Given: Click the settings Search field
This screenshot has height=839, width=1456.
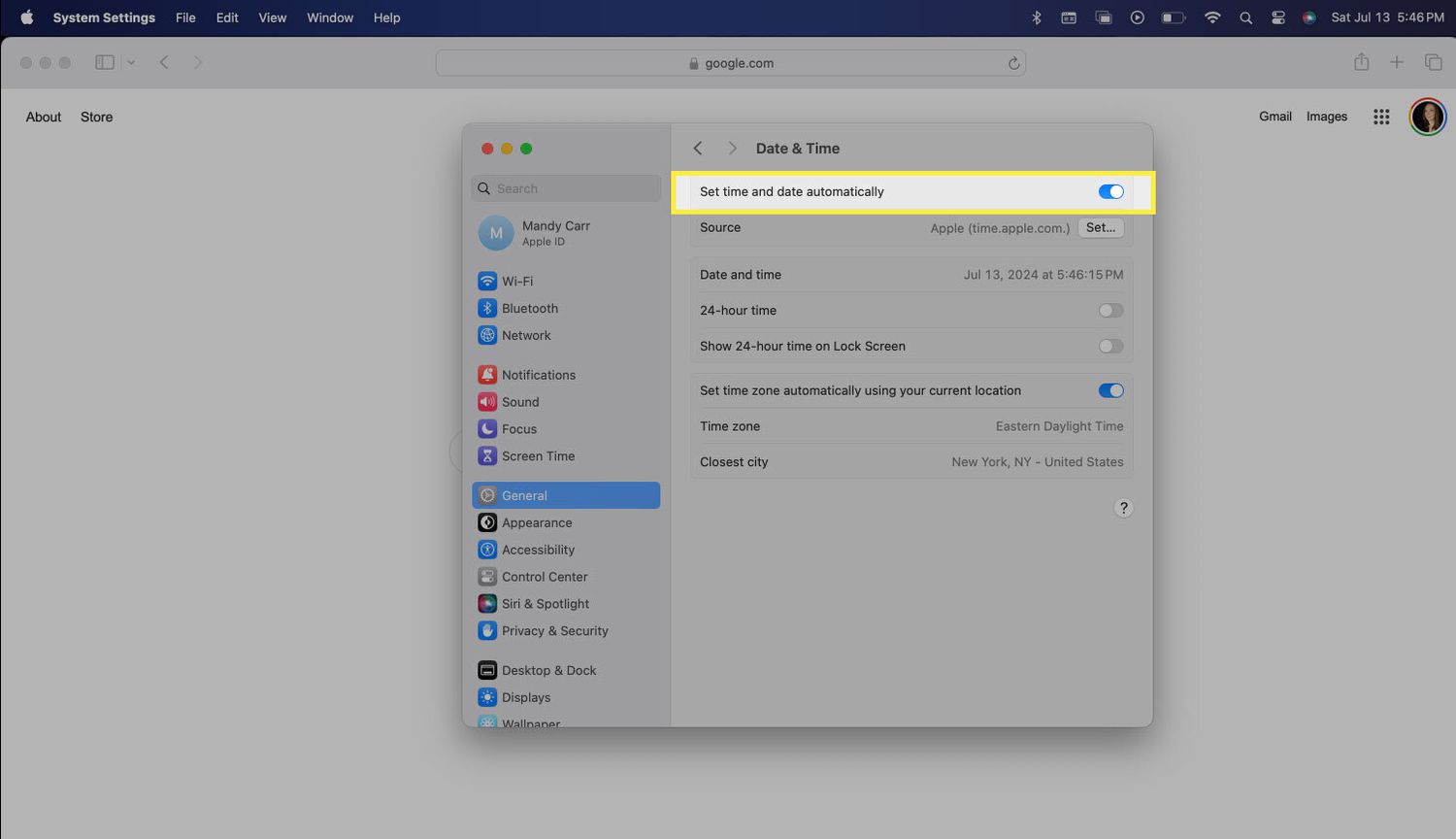Looking at the screenshot, I should 567,188.
